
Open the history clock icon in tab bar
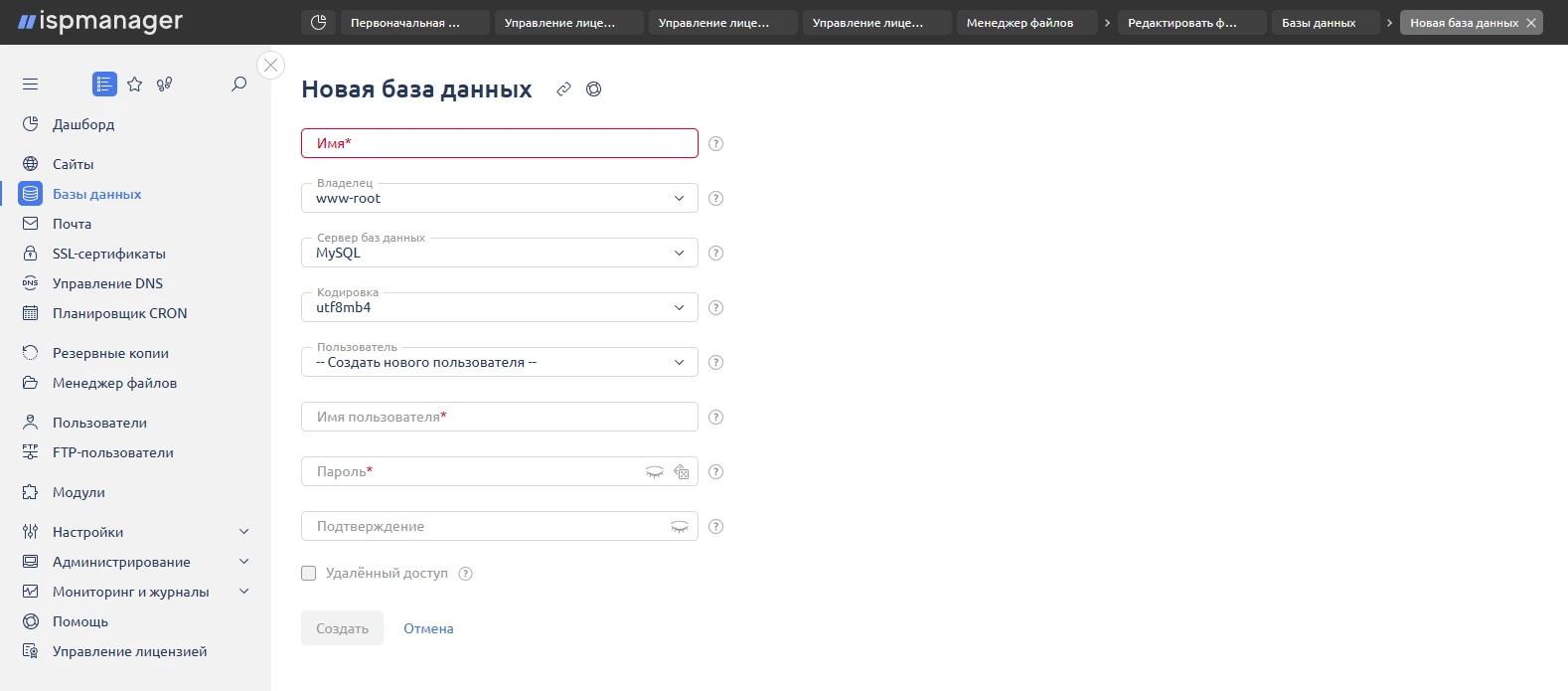pos(318,22)
